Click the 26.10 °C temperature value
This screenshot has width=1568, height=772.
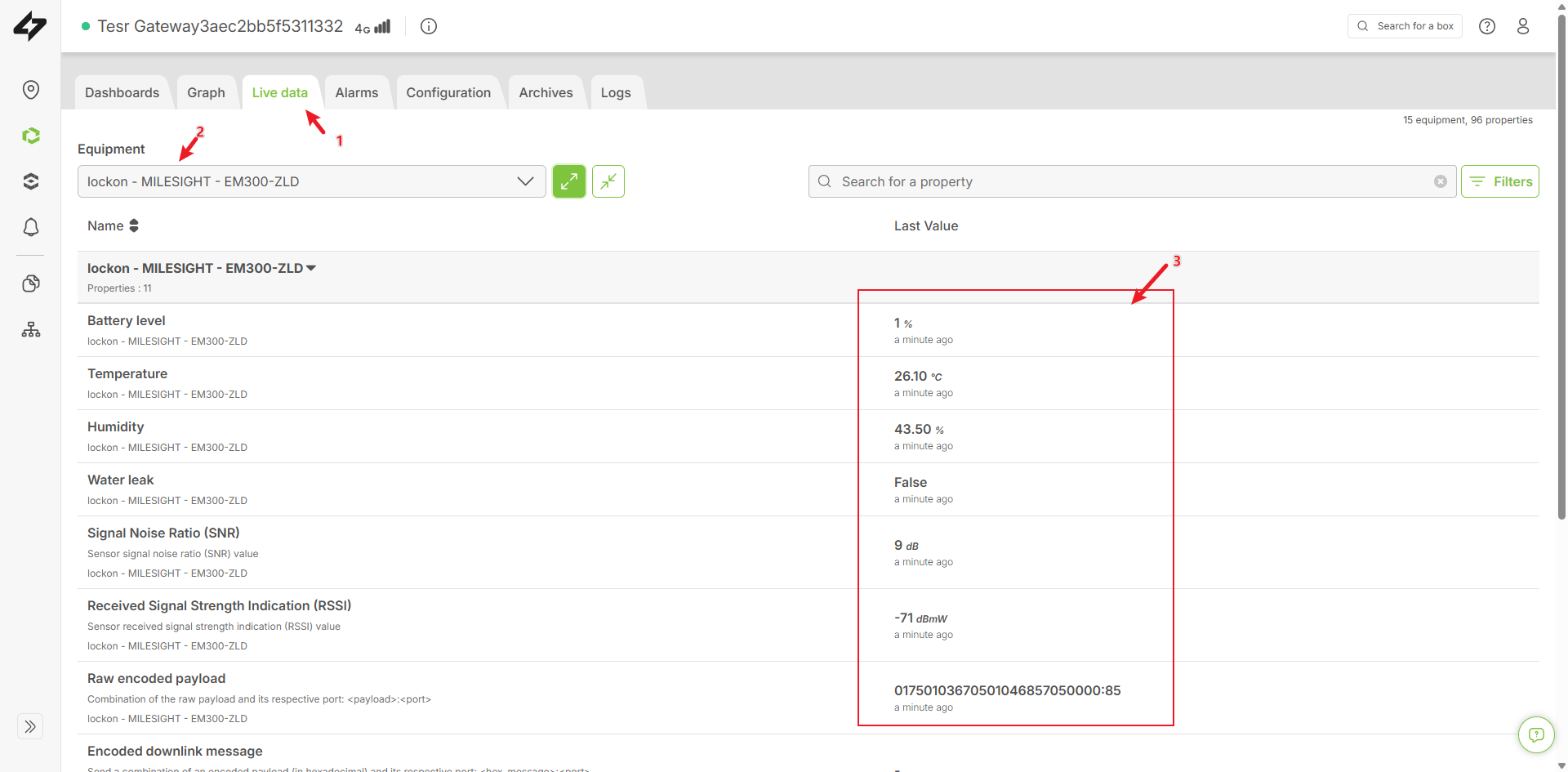pos(918,376)
